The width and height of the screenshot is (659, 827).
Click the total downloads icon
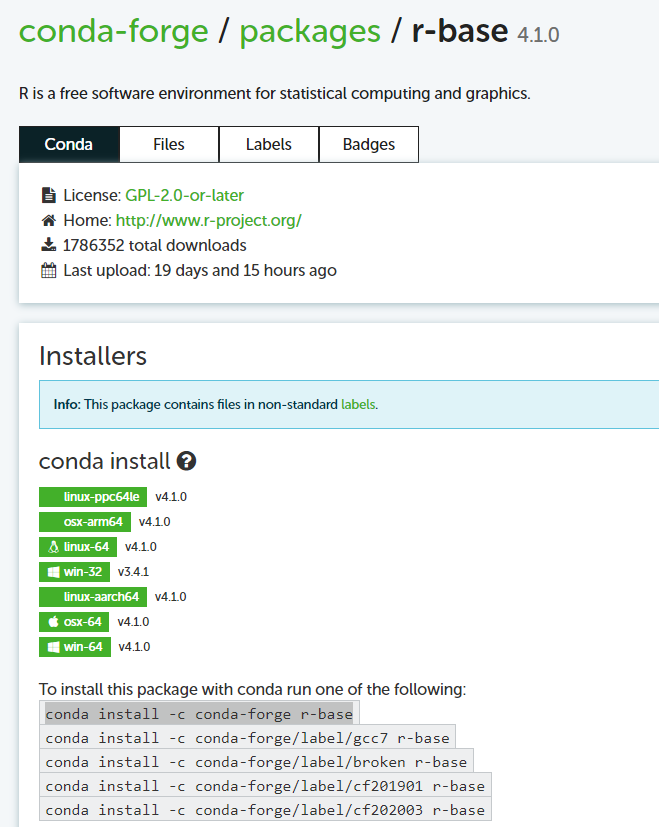pyautogui.click(x=48, y=244)
